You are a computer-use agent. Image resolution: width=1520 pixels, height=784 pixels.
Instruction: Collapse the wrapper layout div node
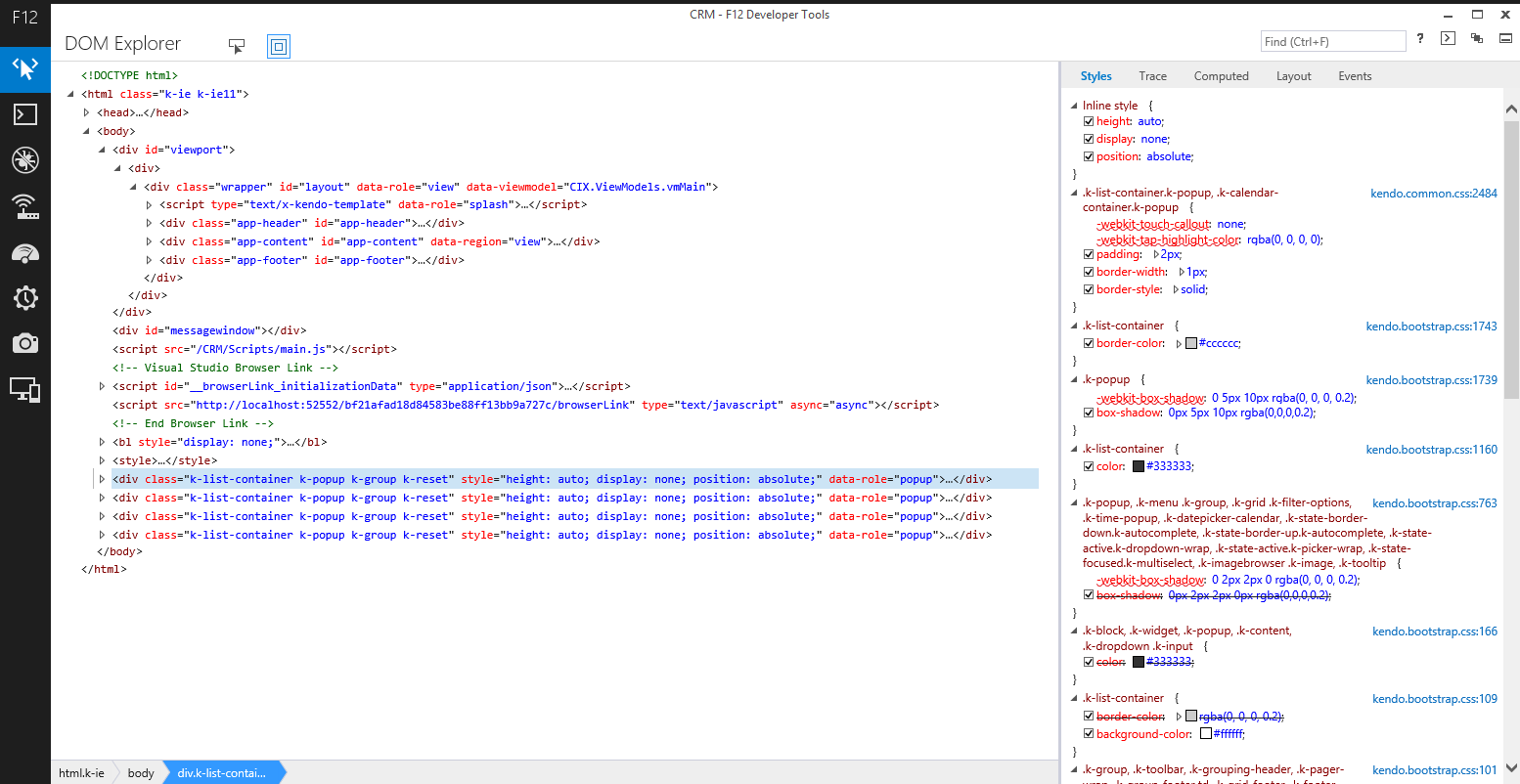coord(134,188)
